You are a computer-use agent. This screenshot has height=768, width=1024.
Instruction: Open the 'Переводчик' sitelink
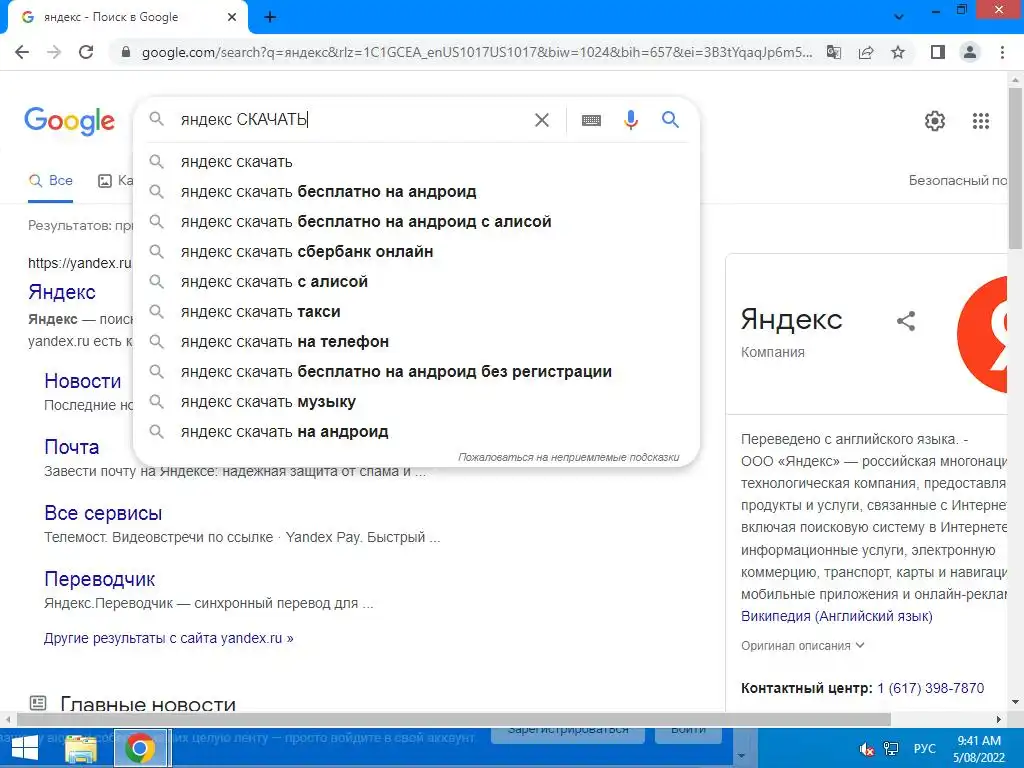pyautogui.click(x=100, y=579)
